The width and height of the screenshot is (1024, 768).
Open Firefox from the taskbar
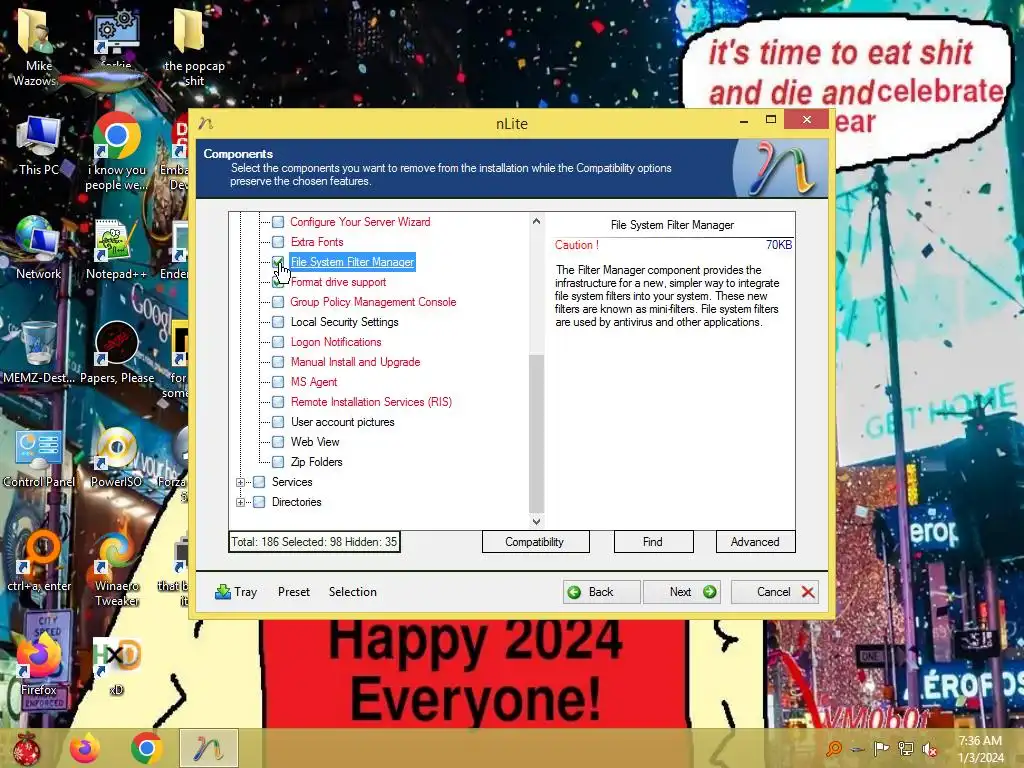(x=85, y=749)
